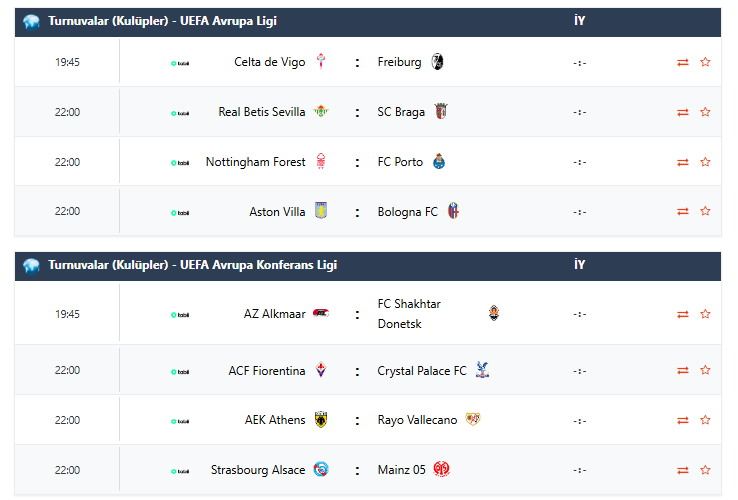Open the Nottingham Forest team link

pos(256,162)
